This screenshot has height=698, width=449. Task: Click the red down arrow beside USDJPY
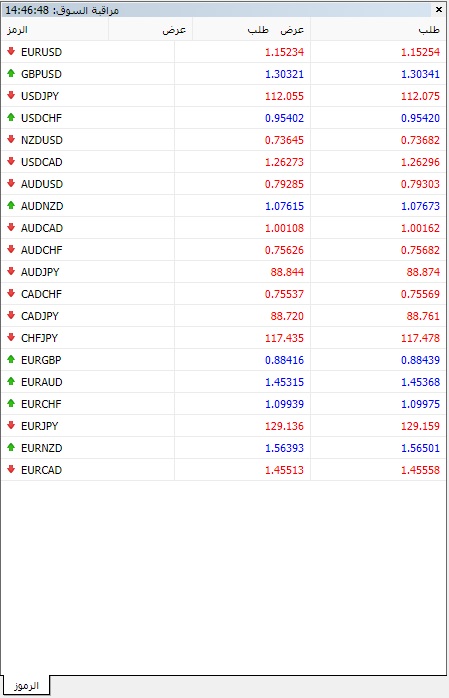click(x=11, y=96)
